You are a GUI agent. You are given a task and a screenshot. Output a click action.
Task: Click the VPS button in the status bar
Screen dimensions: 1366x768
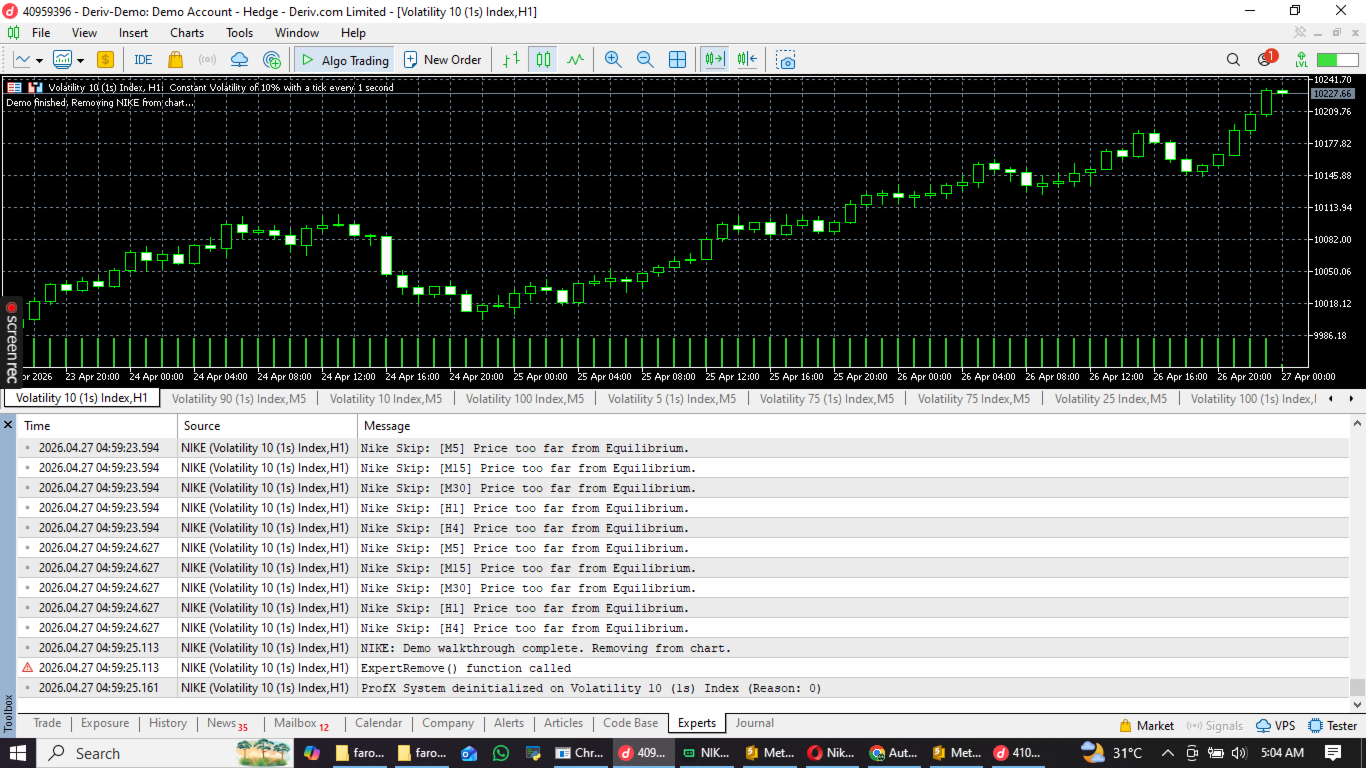(1275, 725)
